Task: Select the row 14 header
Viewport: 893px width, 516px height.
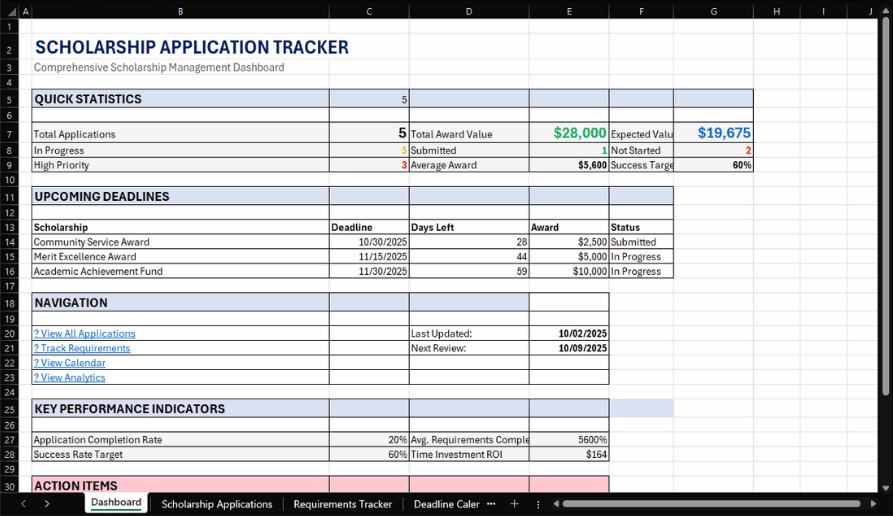Action: [10, 242]
